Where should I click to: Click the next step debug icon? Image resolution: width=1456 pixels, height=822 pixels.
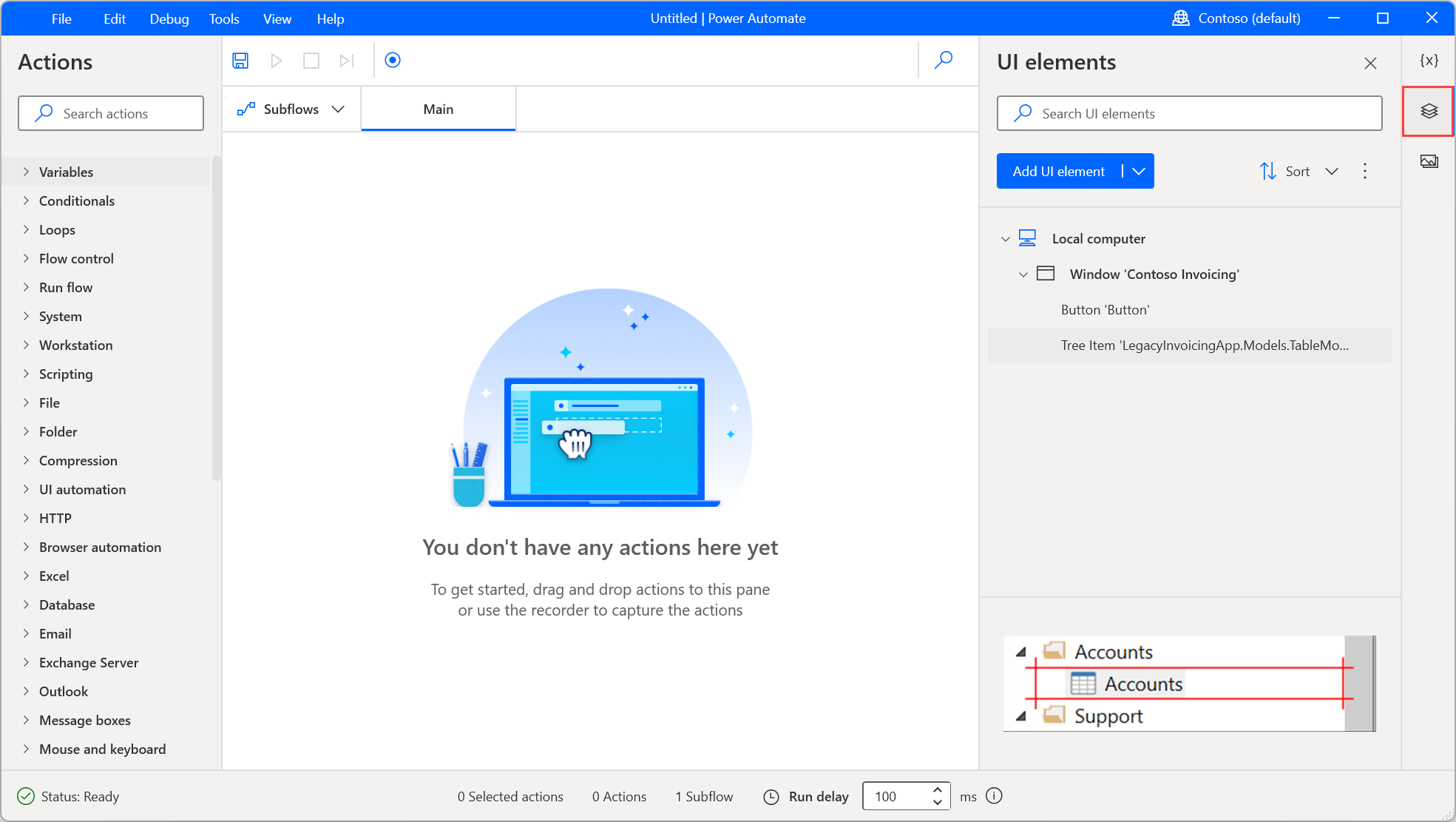pyautogui.click(x=346, y=60)
